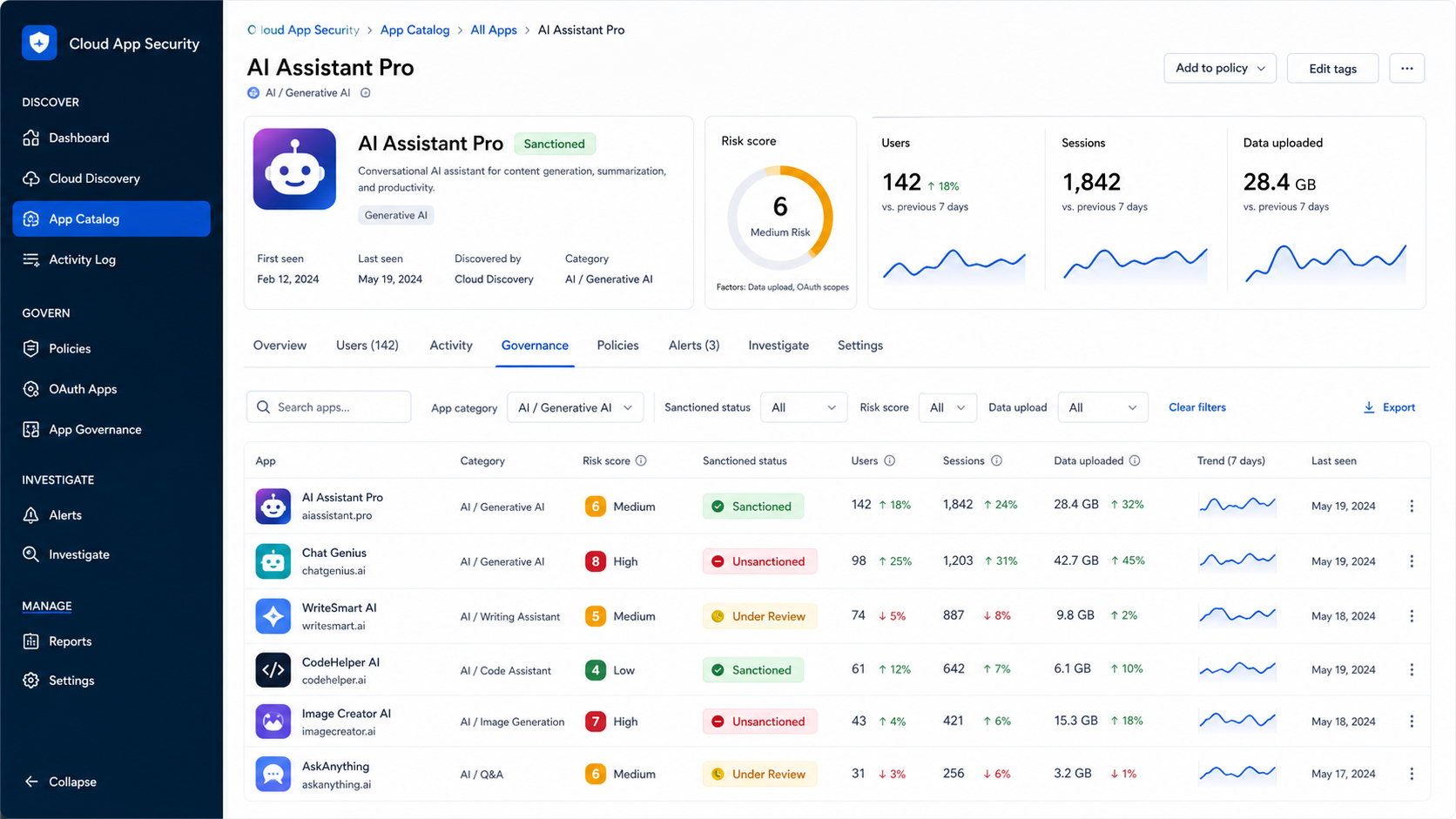Click the Cloud App Security shield logo
This screenshot has height=819, width=1456.
pyautogui.click(x=39, y=43)
